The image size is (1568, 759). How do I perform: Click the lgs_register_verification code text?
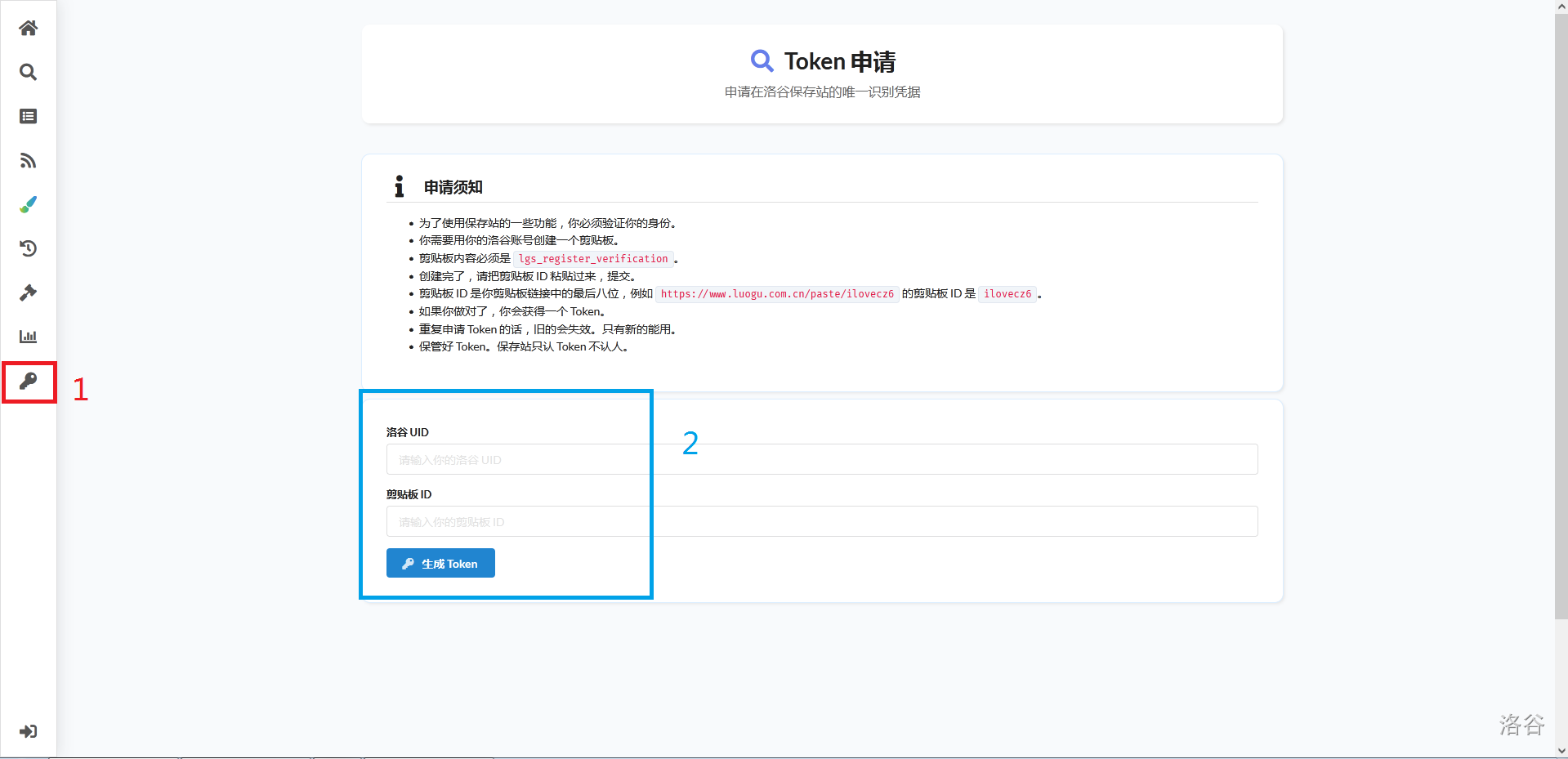pos(593,259)
